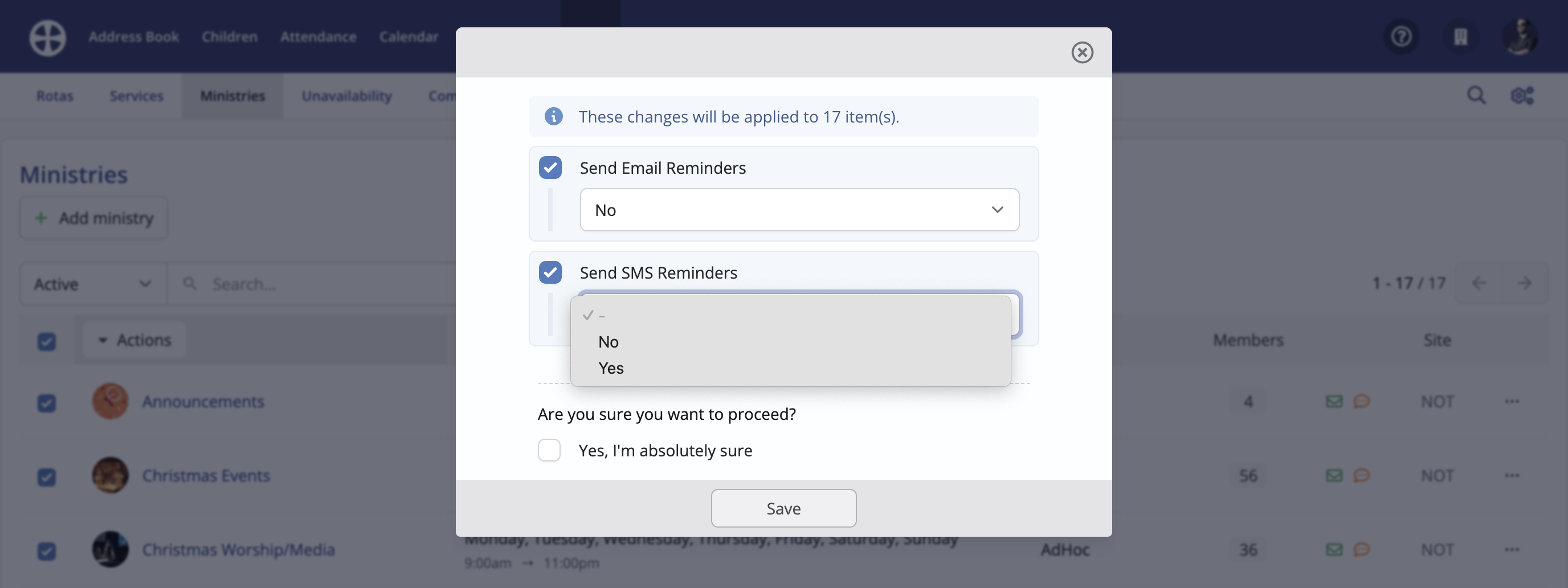This screenshot has height=588, width=1568.
Task: Open the help question mark icon
Action: (x=1402, y=36)
